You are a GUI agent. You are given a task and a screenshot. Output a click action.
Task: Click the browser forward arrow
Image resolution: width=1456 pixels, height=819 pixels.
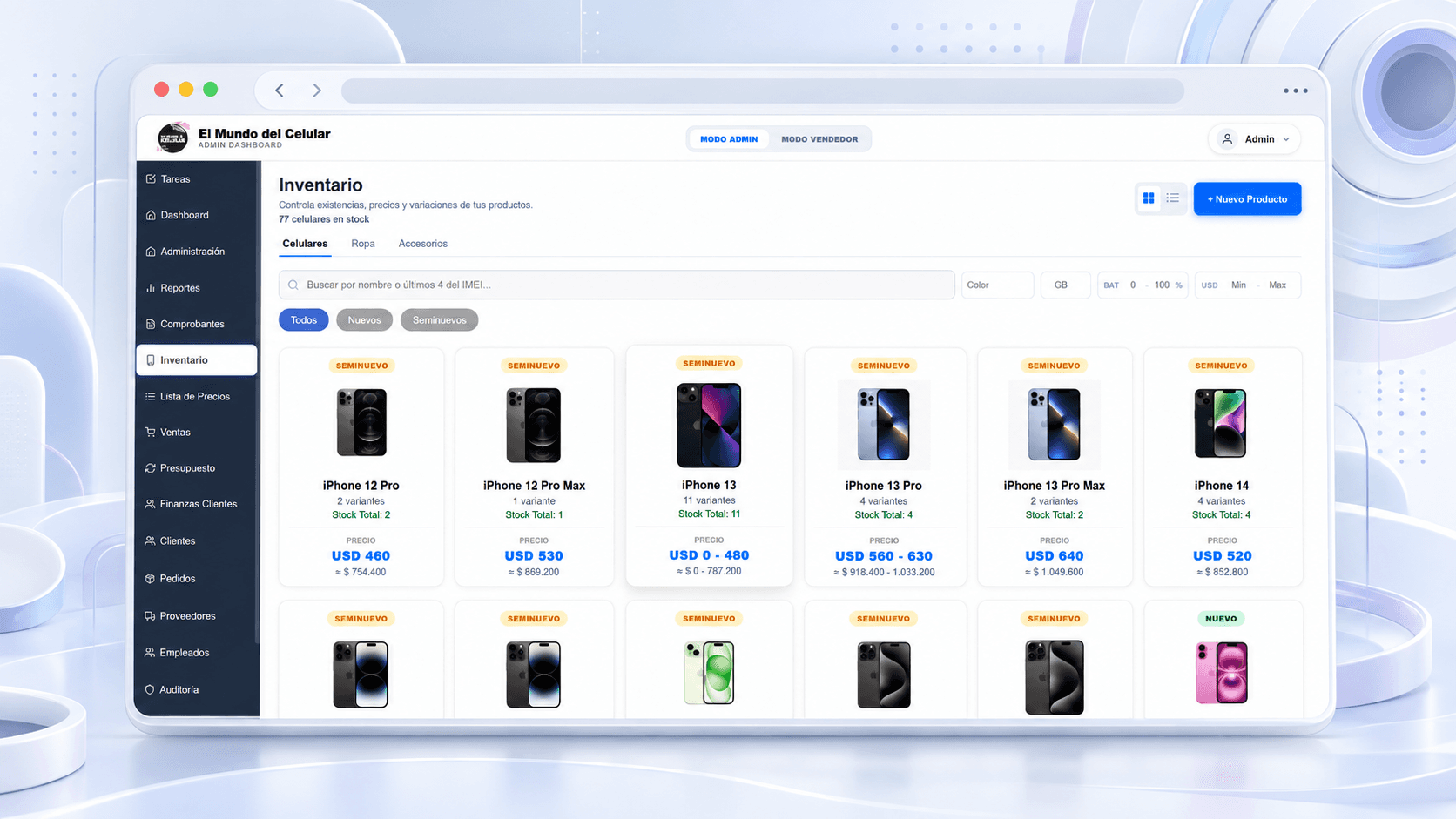317,91
